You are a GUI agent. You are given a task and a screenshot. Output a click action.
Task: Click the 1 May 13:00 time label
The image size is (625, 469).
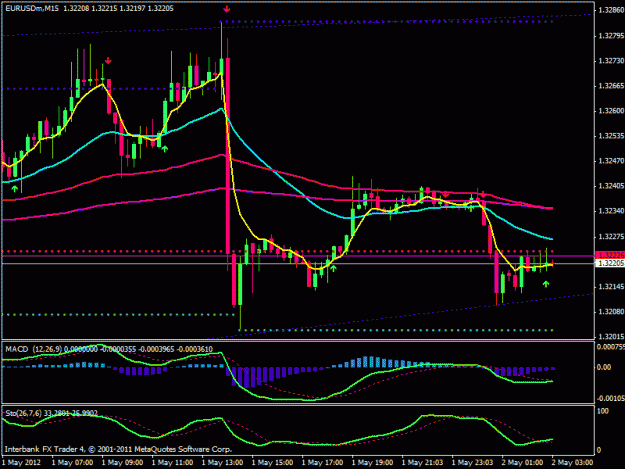222,463
